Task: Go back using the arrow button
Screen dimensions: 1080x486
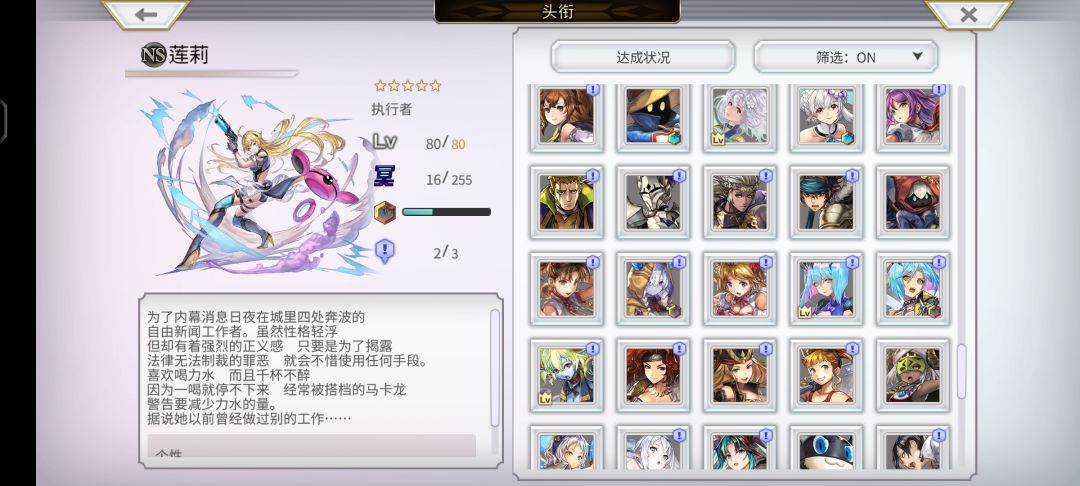Action: point(146,14)
